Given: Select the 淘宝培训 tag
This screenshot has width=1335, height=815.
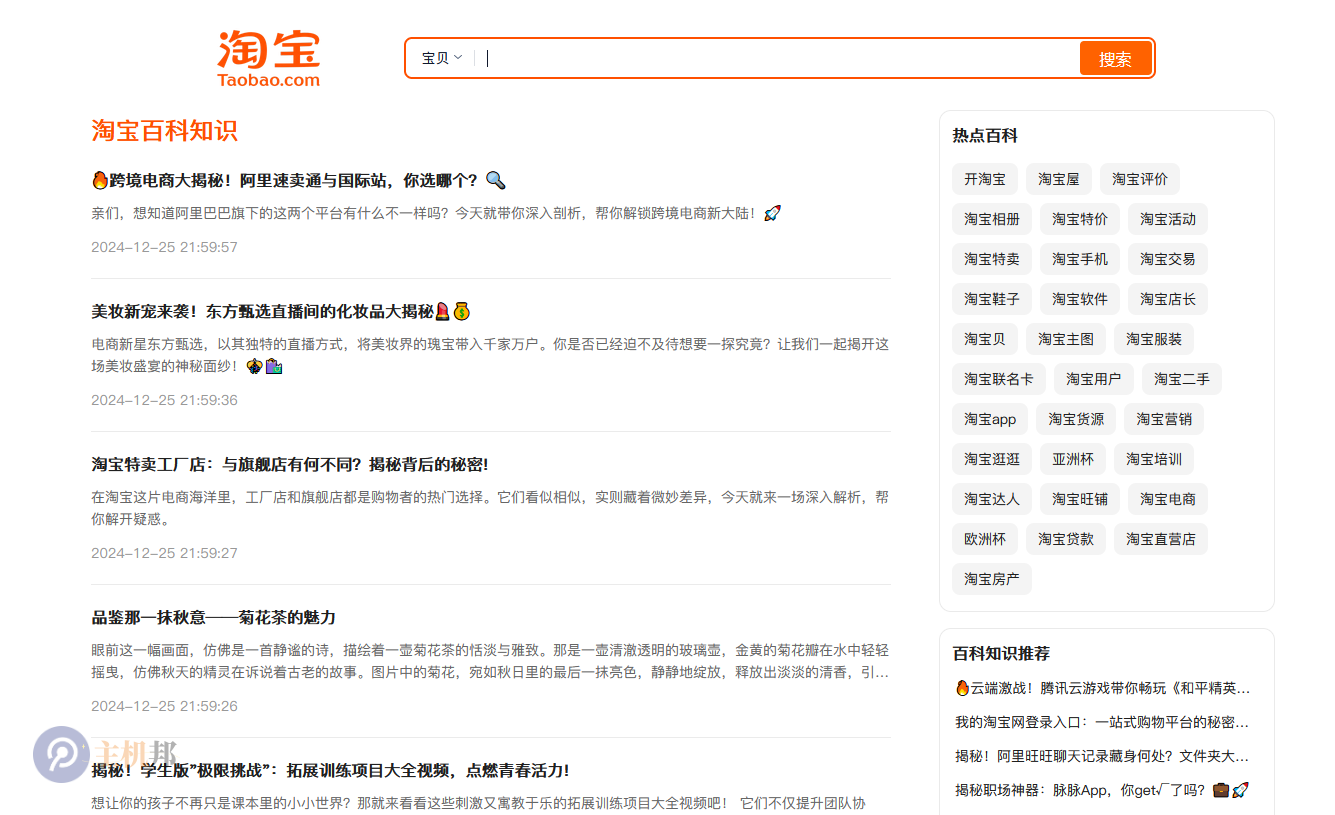Looking at the screenshot, I should tap(1154, 459).
